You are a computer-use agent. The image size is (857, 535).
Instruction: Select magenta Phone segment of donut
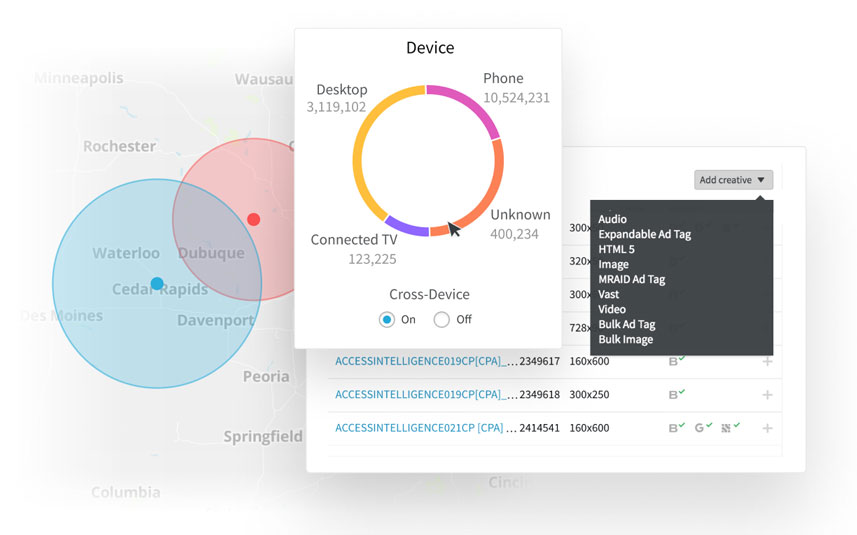(471, 104)
